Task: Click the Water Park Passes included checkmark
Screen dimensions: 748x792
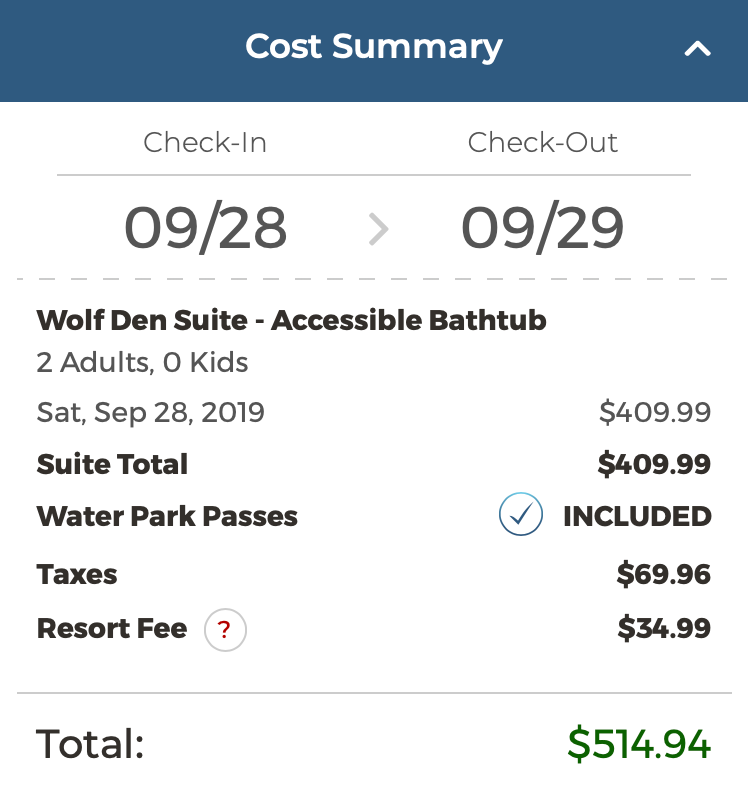Action: (520, 516)
